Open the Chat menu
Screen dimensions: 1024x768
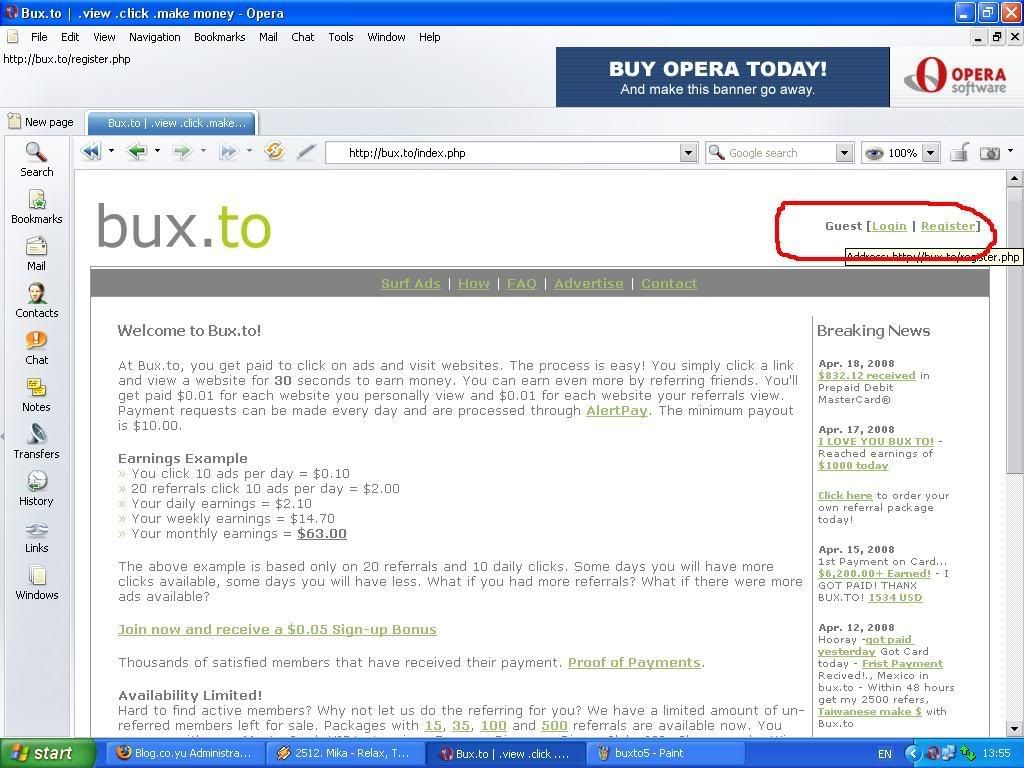pyautogui.click(x=302, y=37)
